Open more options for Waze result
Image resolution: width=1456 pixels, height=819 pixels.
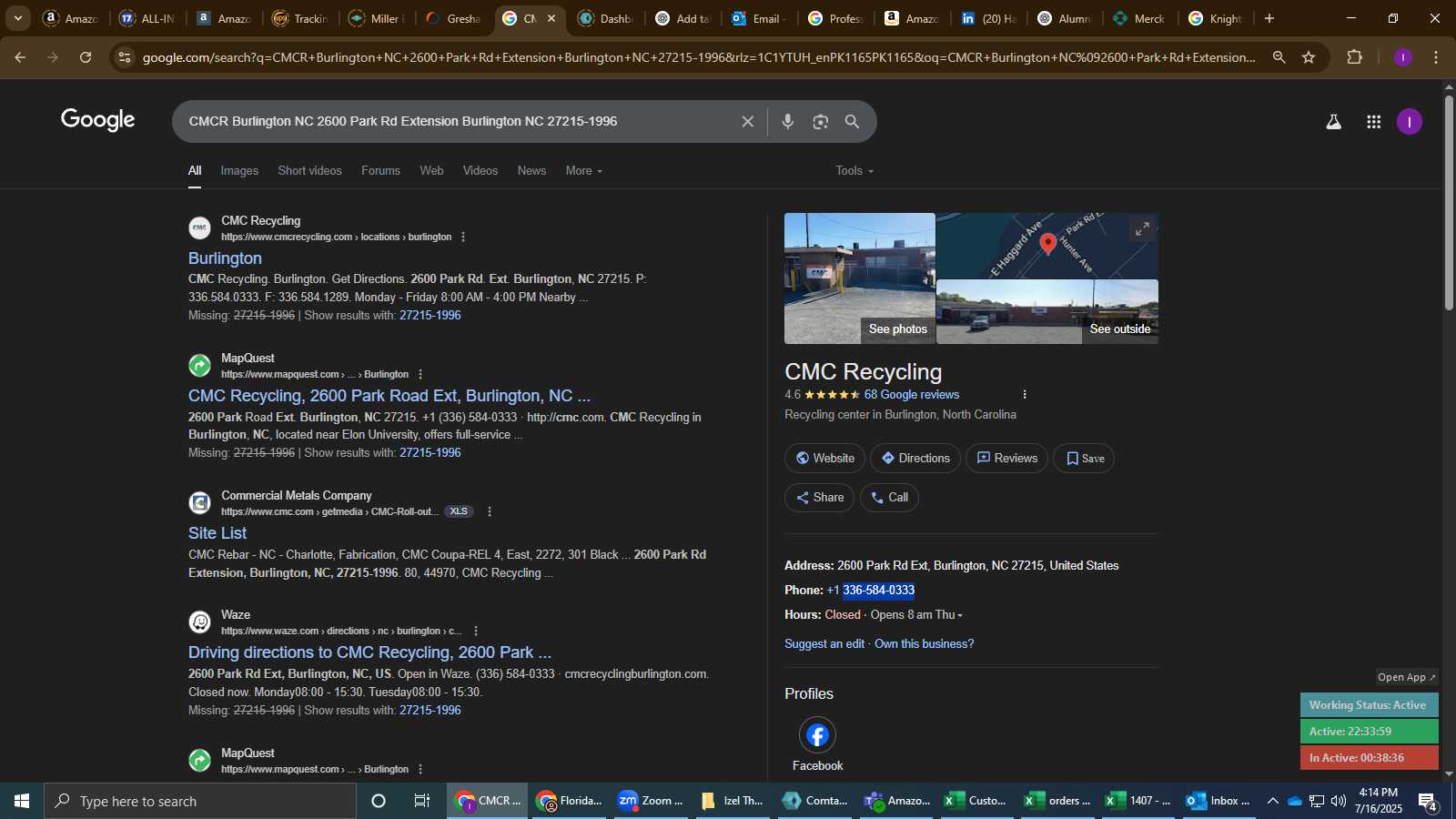click(x=476, y=631)
